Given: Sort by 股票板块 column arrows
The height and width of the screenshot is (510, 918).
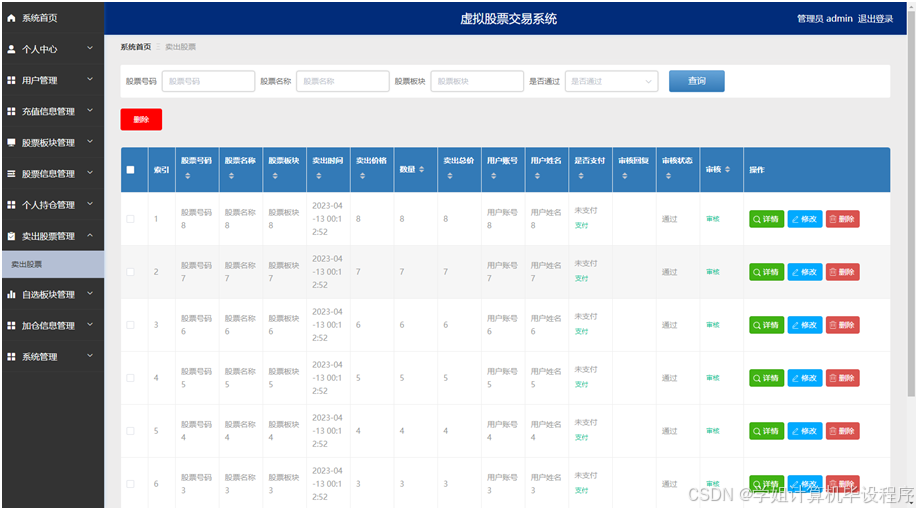Looking at the screenshot, I should 275,176.
